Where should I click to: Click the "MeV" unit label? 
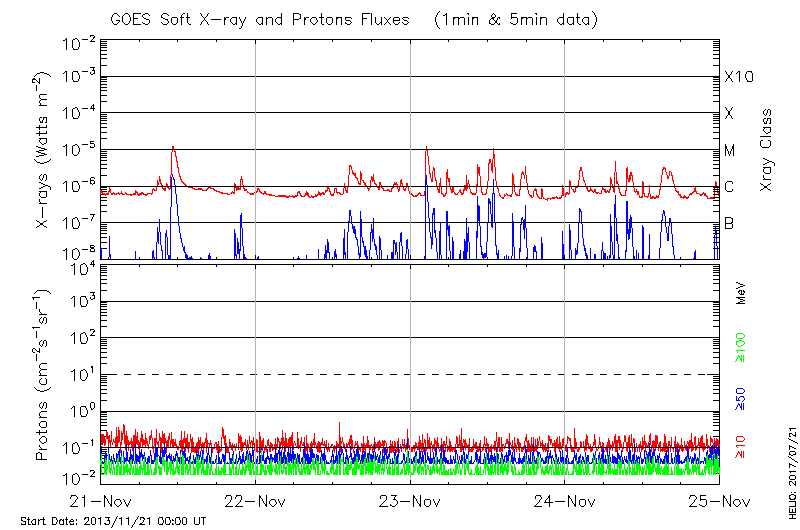coord(742,292)
